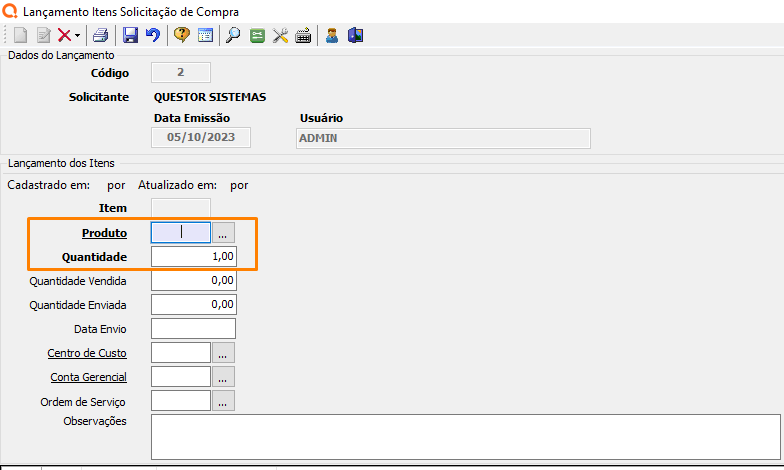
Task: Open Conta Gerencial lookup button
Action: click(x=223, y=377)
